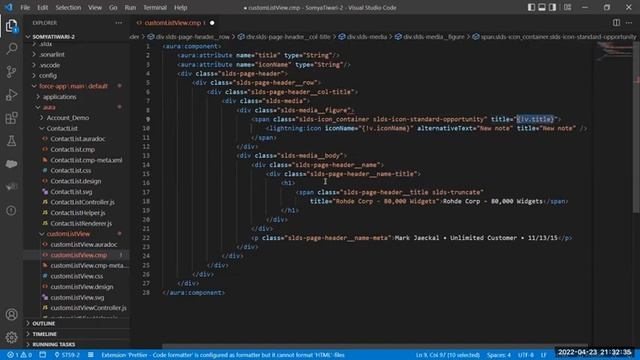This screenshot has height=360, width=640.
Task: Expand the RUNNING TASKS section
Action: 53,344
